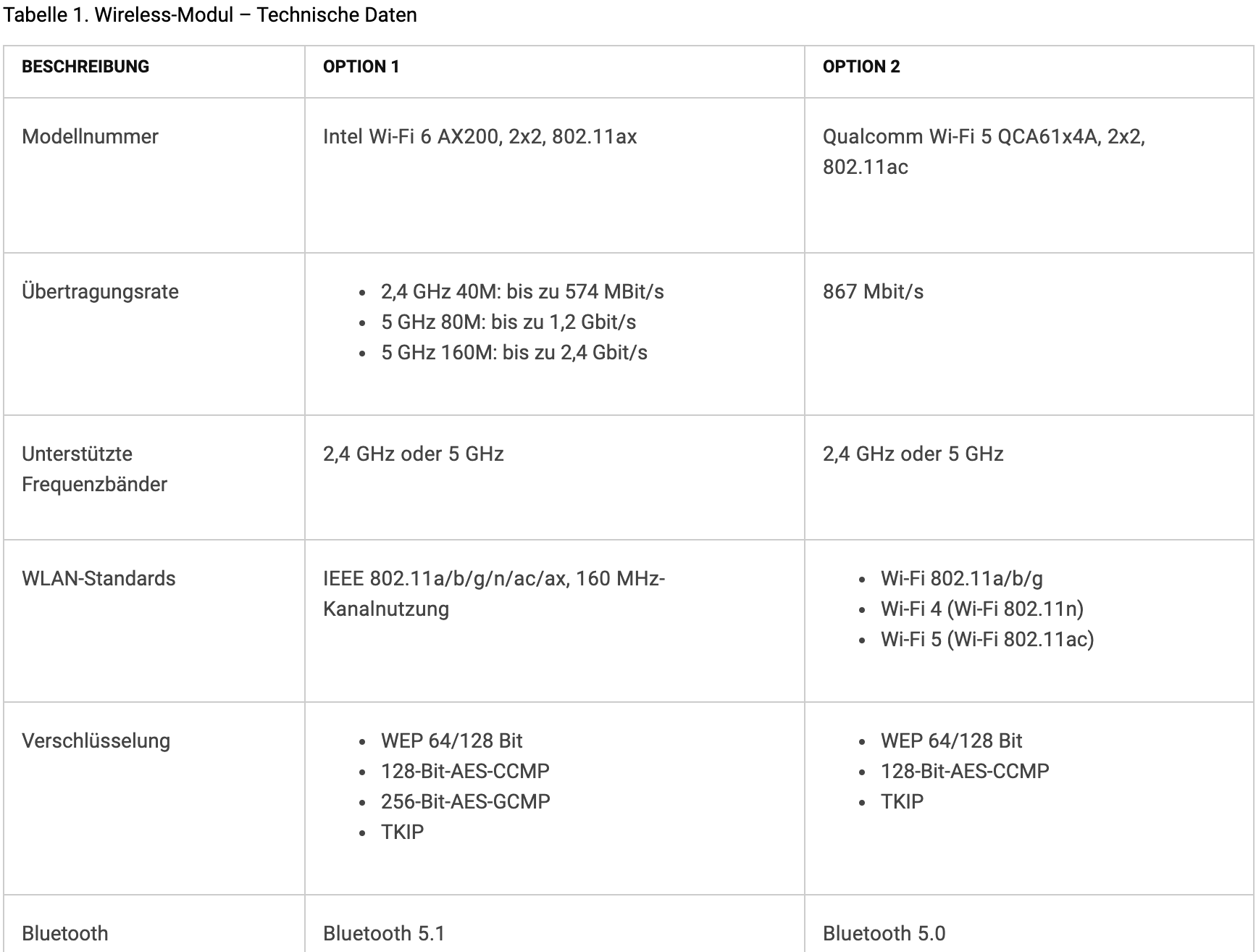The image size is (1256, 952).
Task: Click the Verschlüsselung row label
Action: point(96,740)
